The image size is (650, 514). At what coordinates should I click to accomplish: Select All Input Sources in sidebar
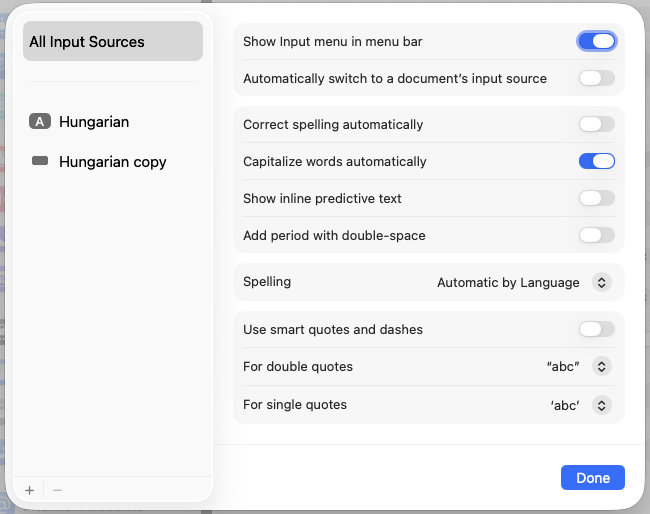[x=112, y=42]
